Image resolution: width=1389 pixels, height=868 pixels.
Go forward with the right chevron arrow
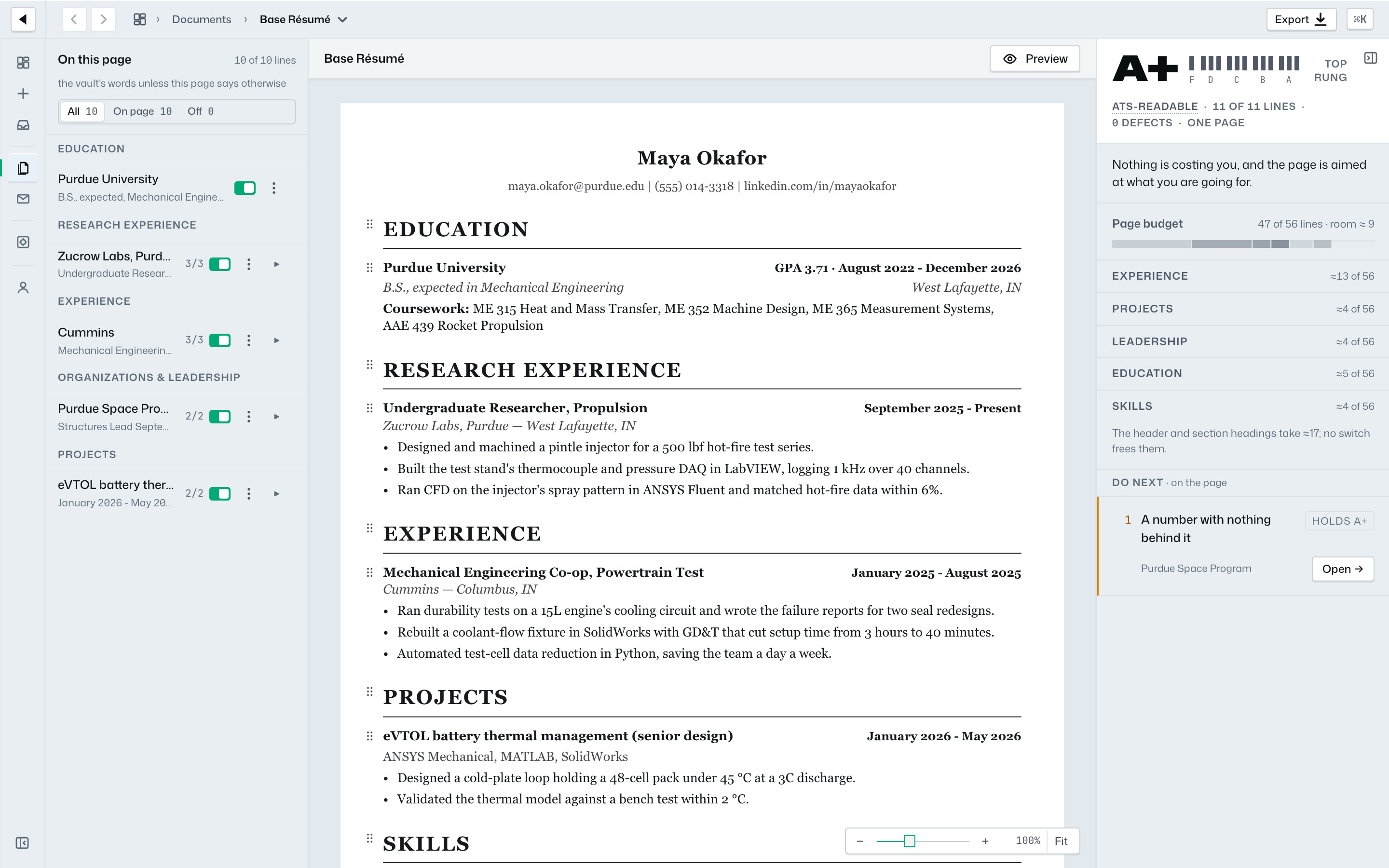tap(103, 19)
